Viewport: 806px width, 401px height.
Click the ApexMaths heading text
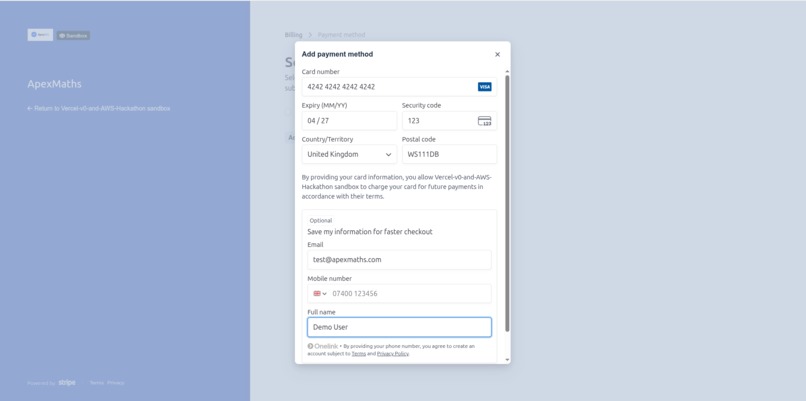[54, 84]
